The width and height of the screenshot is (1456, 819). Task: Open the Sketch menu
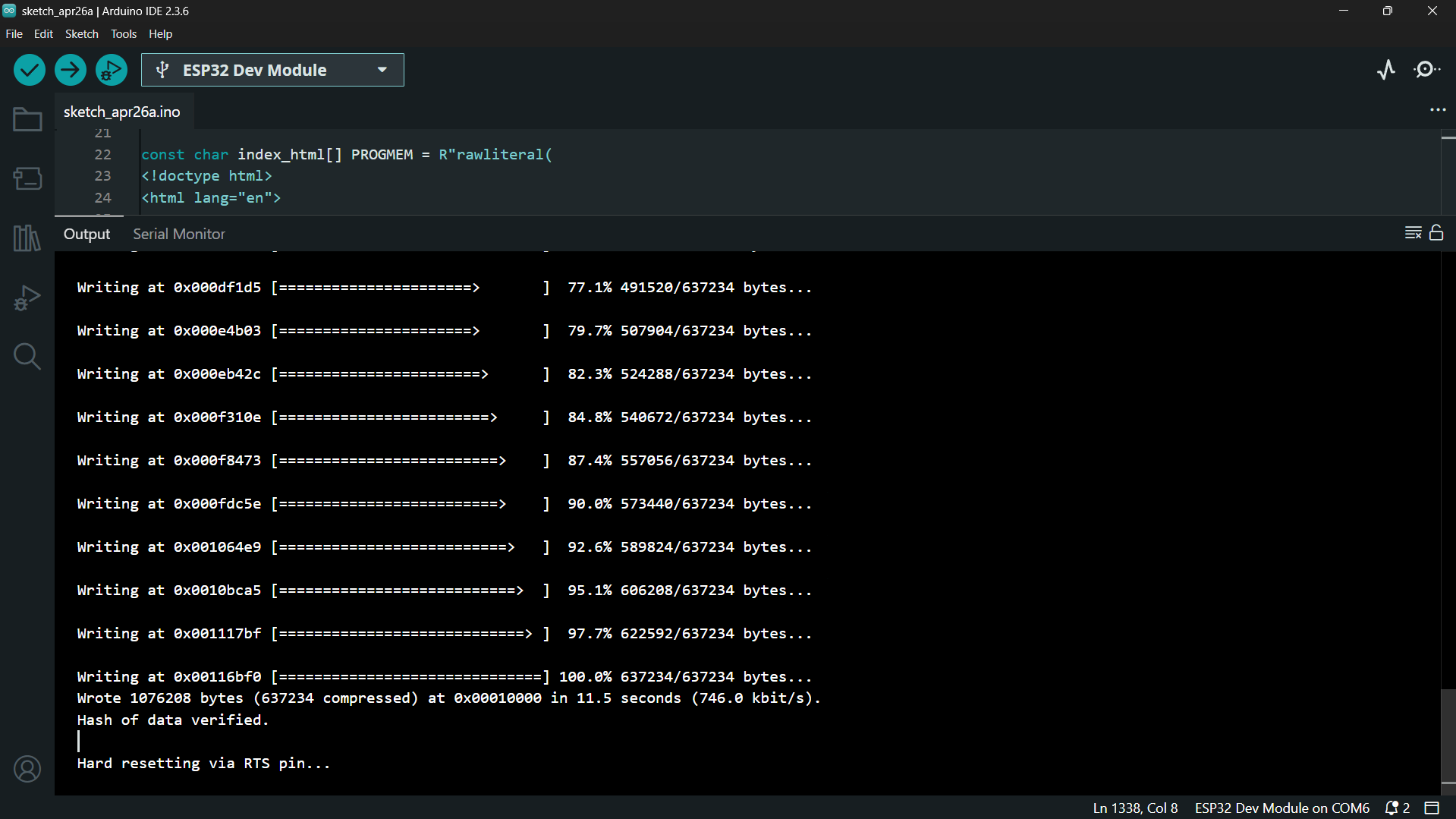coord(82,34)
